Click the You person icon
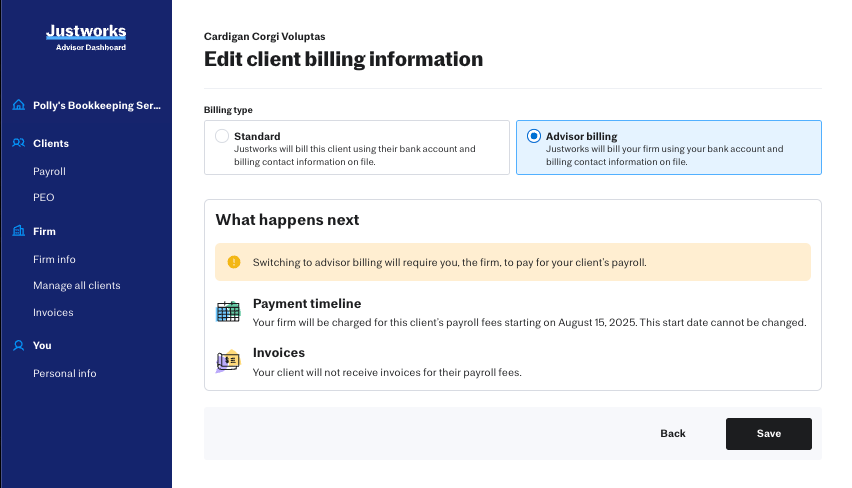 point(18,345)
